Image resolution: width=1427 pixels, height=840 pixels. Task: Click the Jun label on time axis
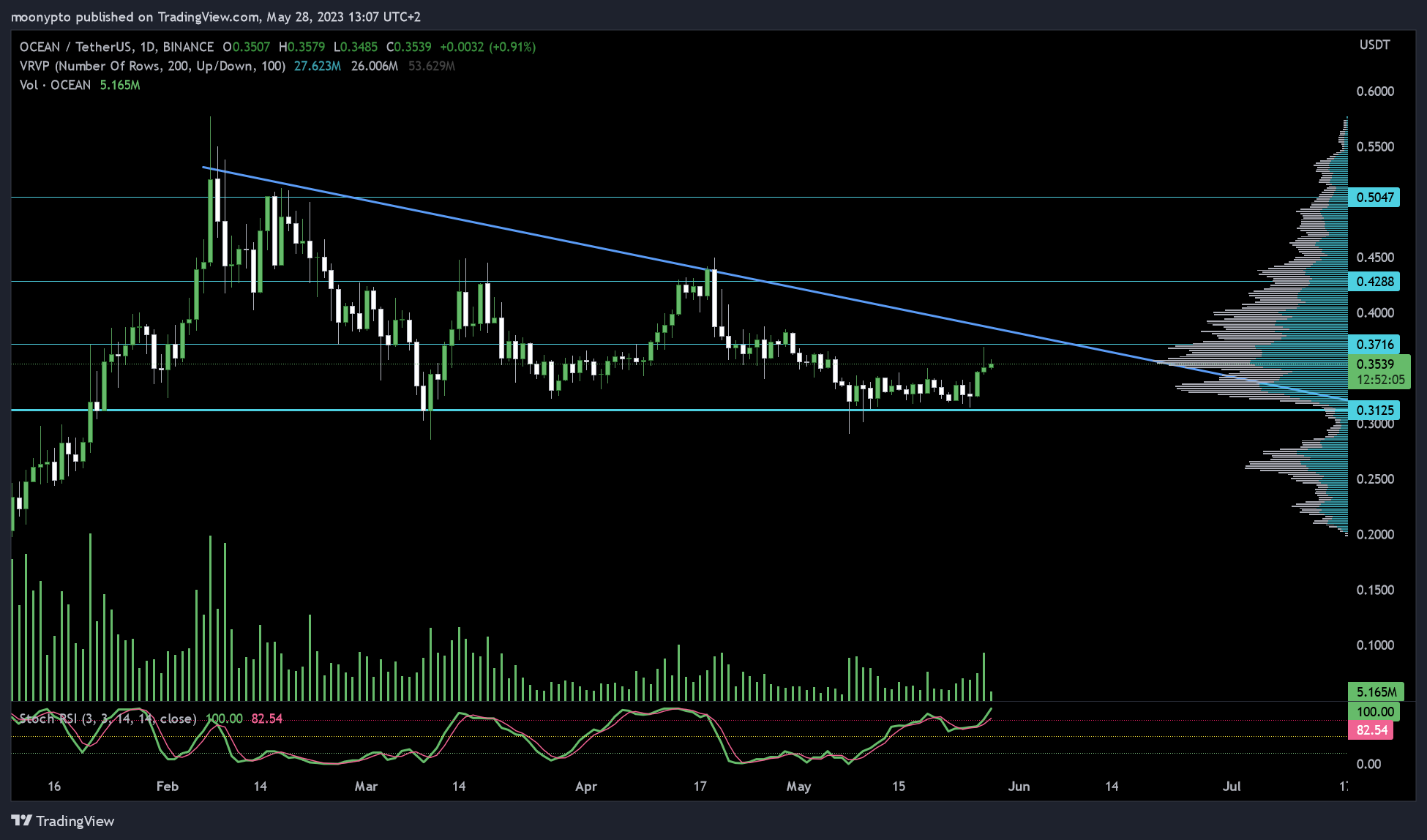click(x=1019, y=787)
